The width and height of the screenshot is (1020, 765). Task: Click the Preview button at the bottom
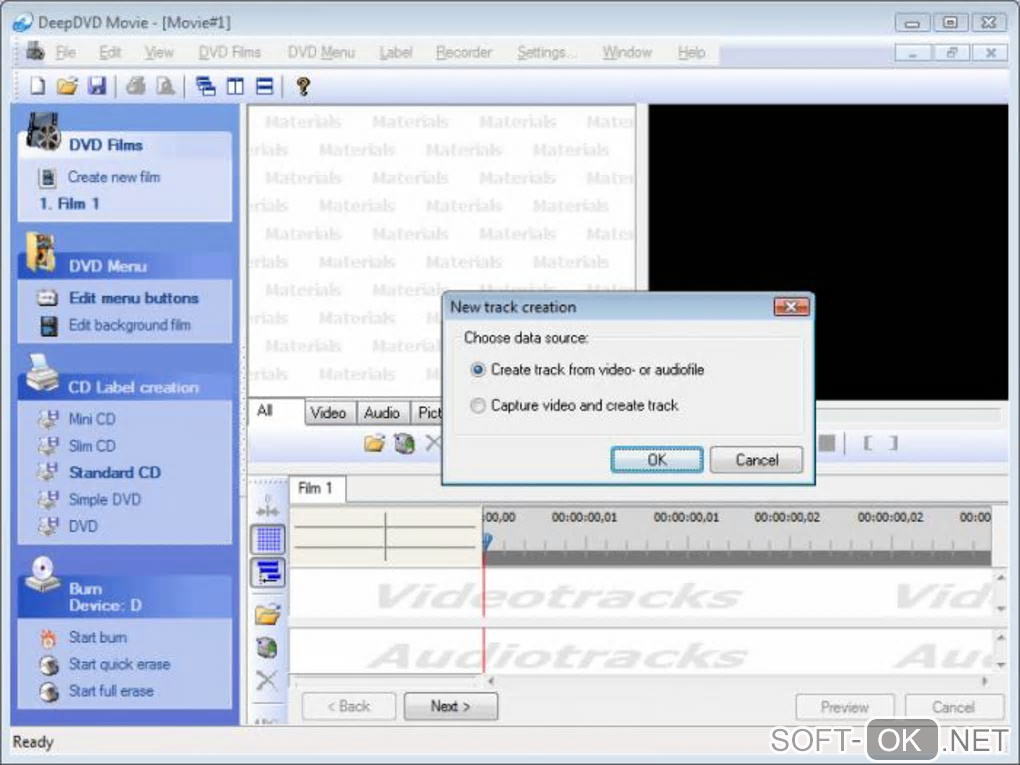[x=844, y=707]
